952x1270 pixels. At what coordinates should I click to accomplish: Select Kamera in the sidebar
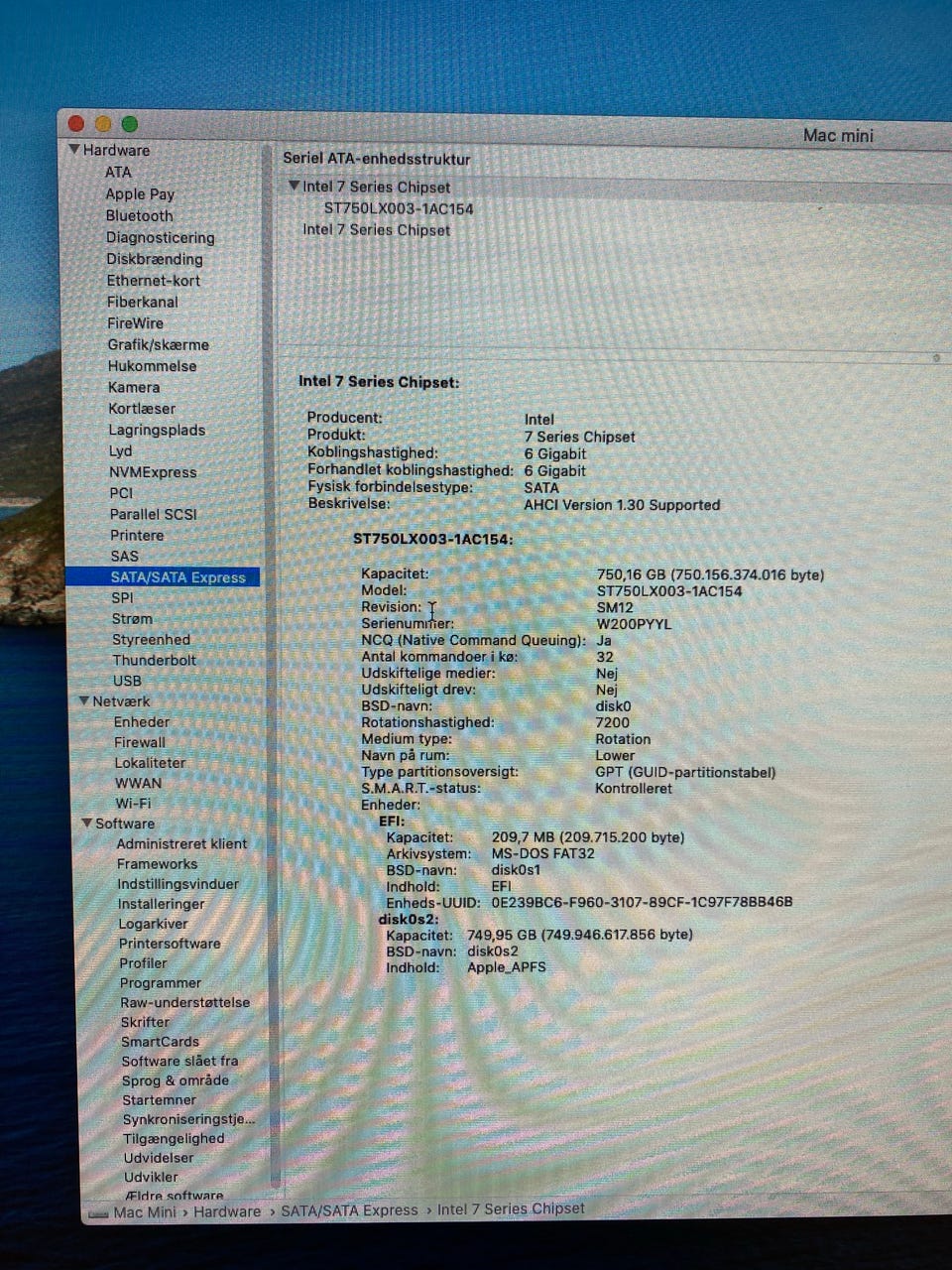[x=134, y=387]
